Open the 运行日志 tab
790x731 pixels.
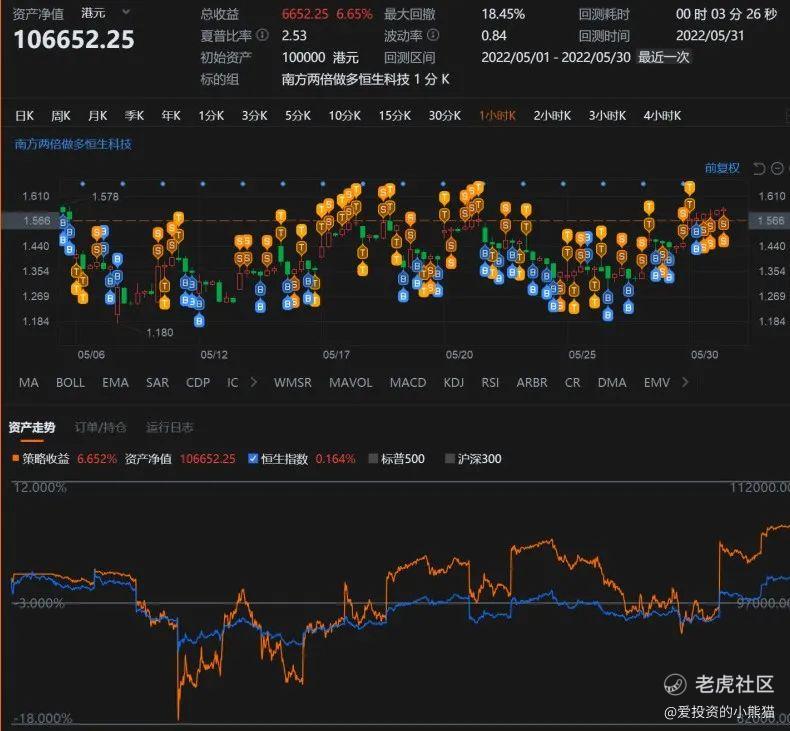[170, 428]
